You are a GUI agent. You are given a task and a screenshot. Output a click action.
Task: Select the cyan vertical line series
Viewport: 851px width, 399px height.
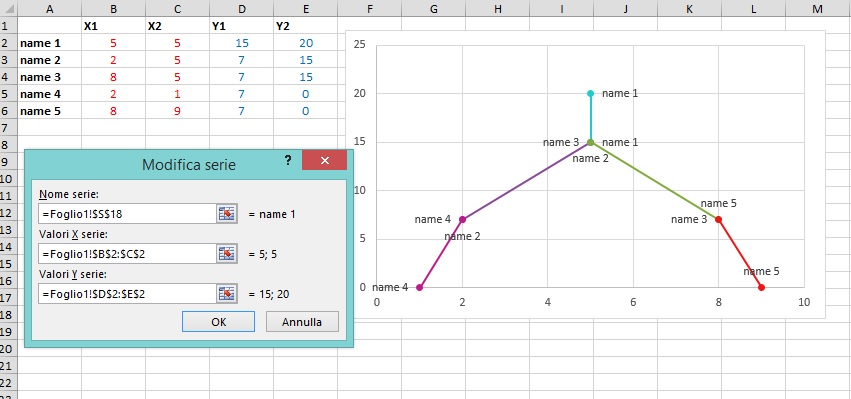tap(590, 118)
